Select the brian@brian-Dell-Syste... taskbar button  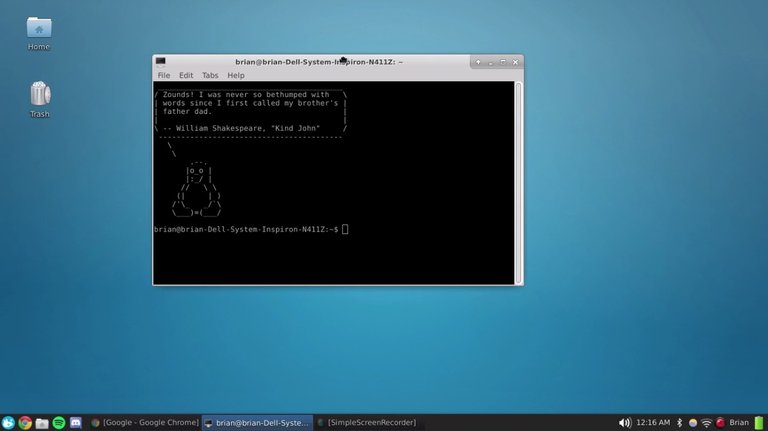(257, 423)
